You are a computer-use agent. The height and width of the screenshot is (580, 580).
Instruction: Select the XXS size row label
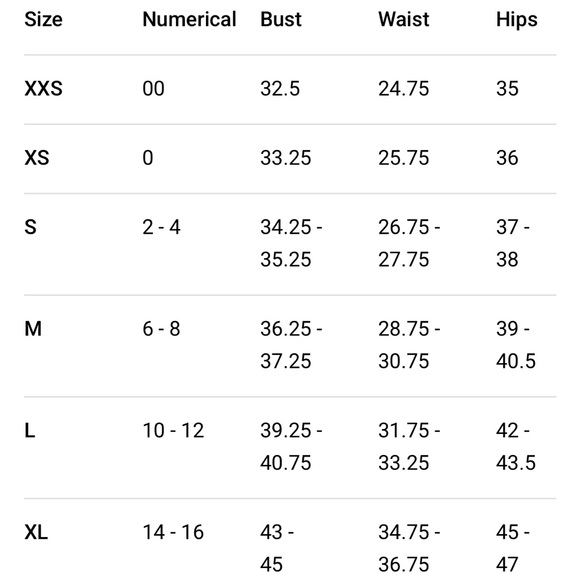click(43, 89)
